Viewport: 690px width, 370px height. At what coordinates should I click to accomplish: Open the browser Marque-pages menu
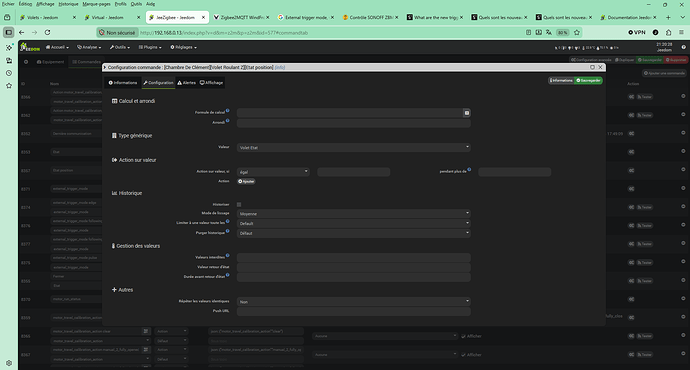point(96,4)
